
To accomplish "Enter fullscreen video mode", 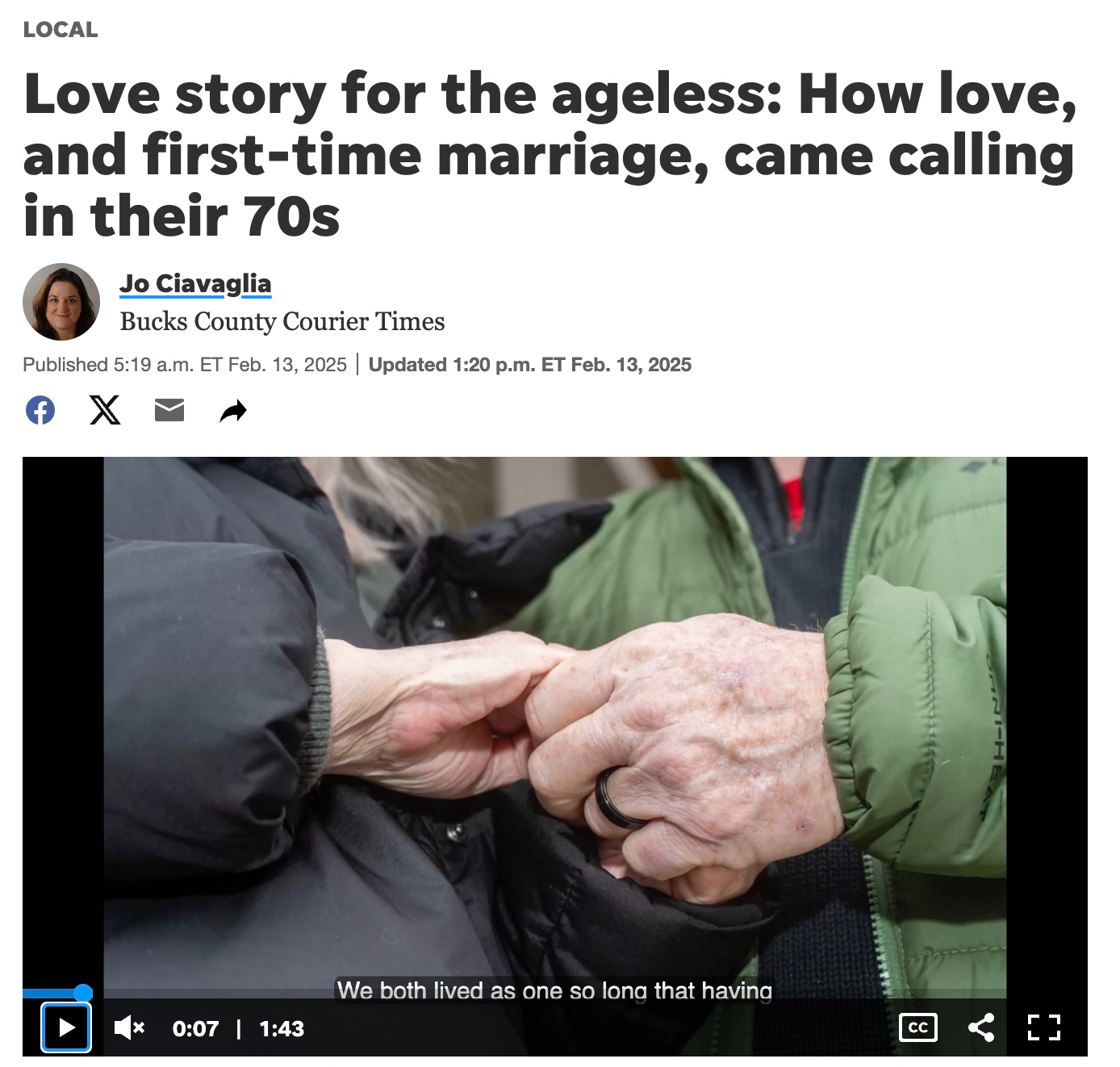I will click(x=1043, y=1027).
